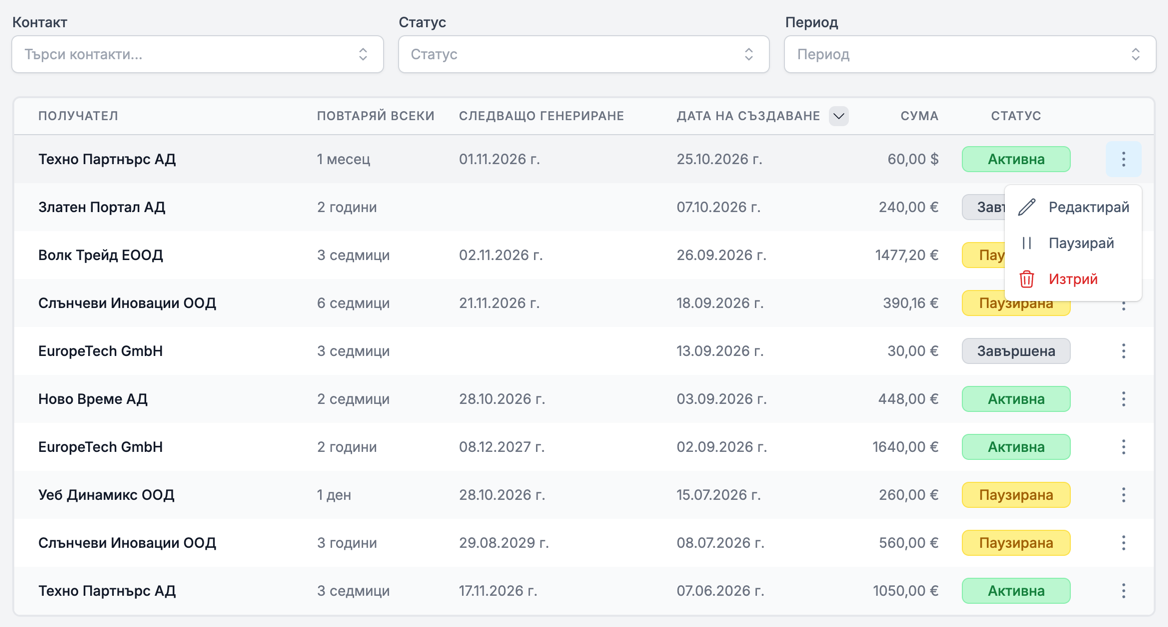Click creation date 07.10.2026 г.
The width and height of the screenshot is (1168, 627).
coord(719,207)
